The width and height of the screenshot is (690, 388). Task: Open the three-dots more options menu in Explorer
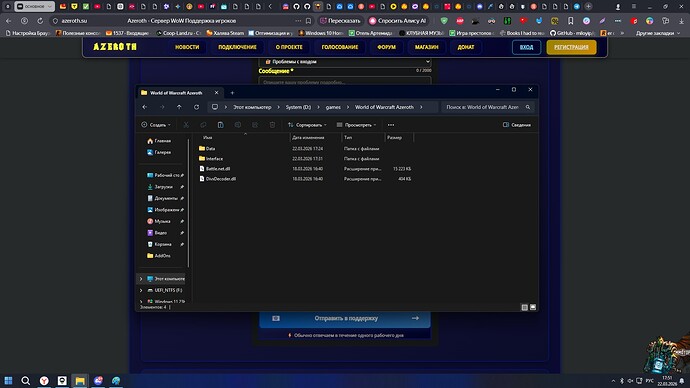391,125
